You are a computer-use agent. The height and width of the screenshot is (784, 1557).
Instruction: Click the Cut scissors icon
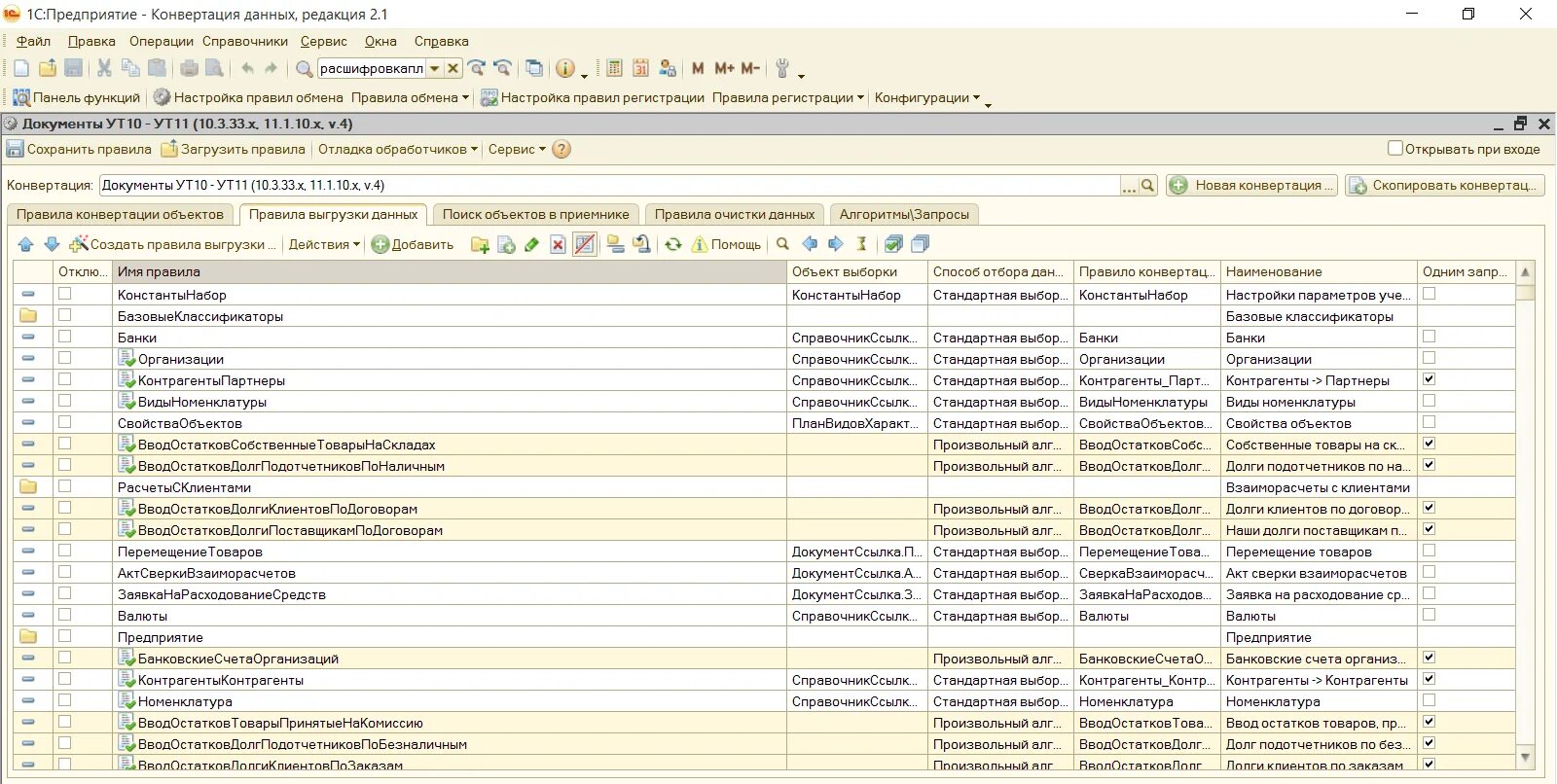click(x=103, y=68)
